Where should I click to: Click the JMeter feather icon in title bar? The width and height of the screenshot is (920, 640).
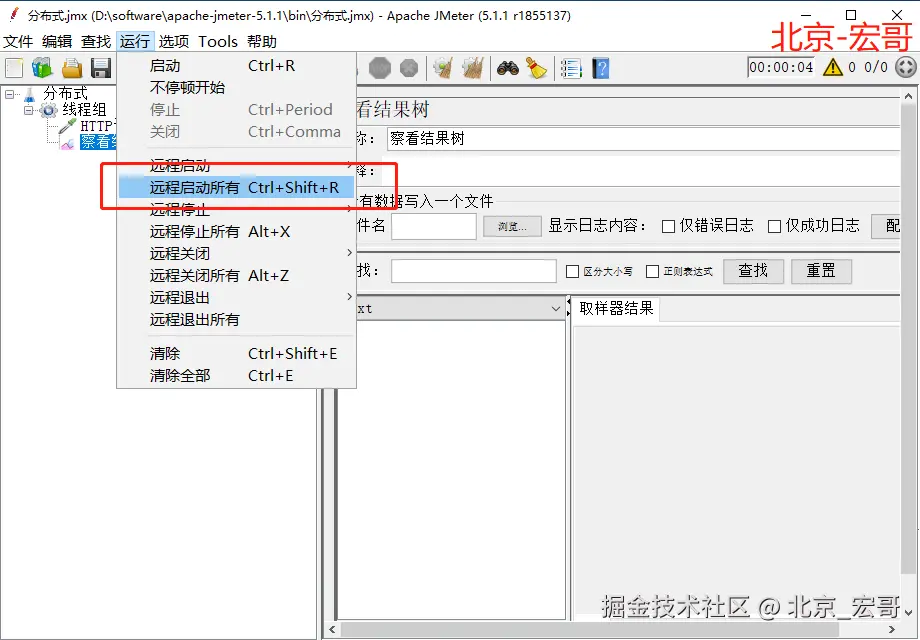(x=14, y=14)
